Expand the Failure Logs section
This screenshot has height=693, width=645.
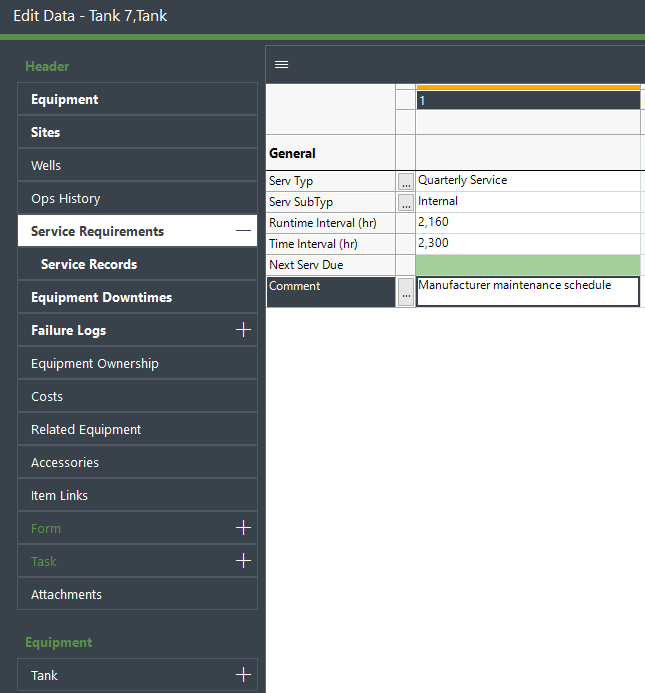click(242, 330)
